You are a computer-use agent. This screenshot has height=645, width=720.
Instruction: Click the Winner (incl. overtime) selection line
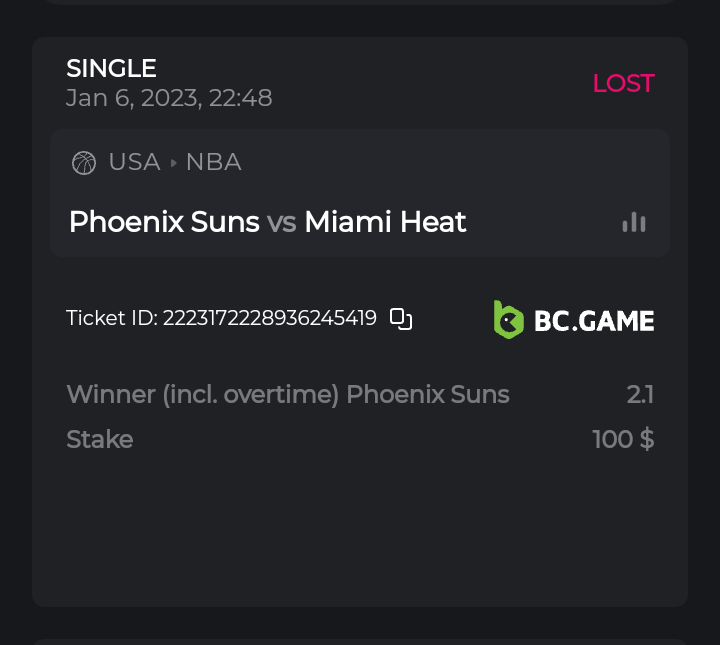pyautogui.click(x=288, y=395)
